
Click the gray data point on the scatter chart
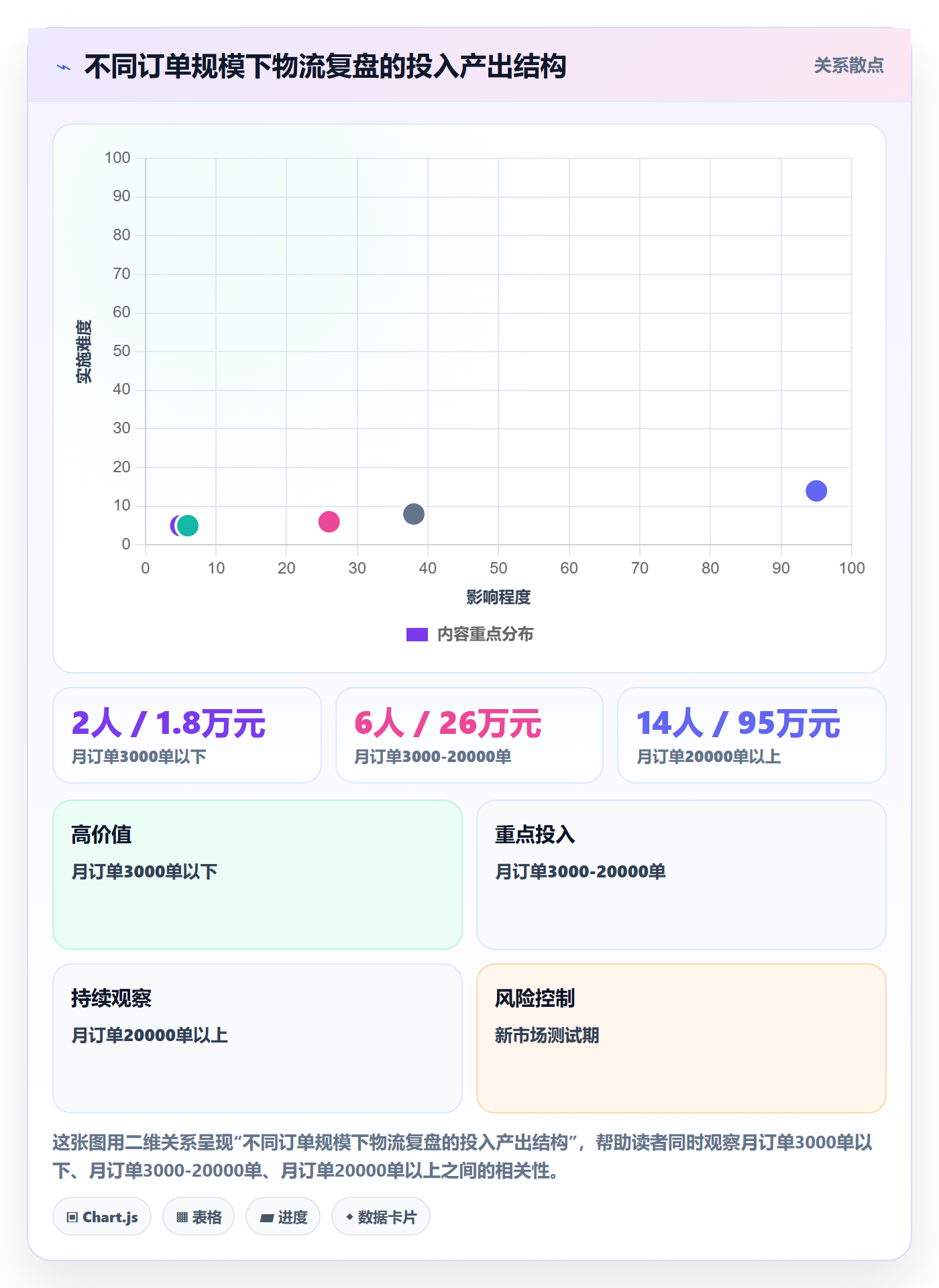coord(414,514)
